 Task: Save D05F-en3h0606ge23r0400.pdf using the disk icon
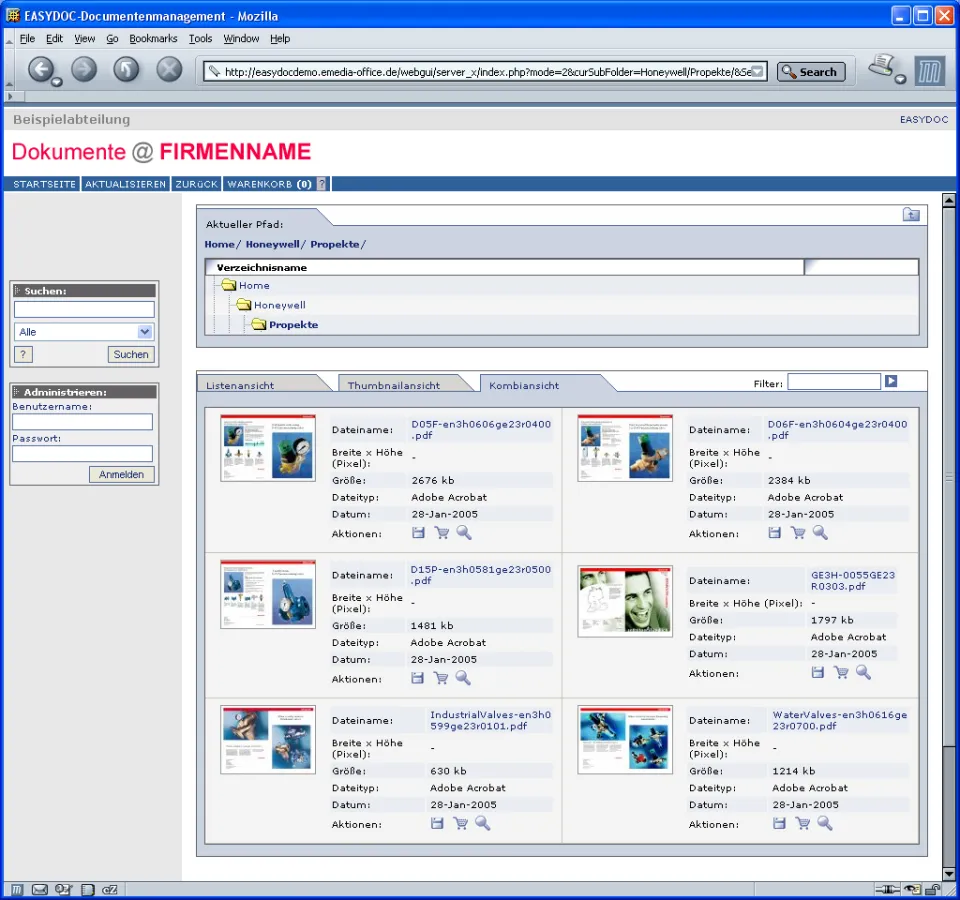pyautogui.click(x=418, y=532)
